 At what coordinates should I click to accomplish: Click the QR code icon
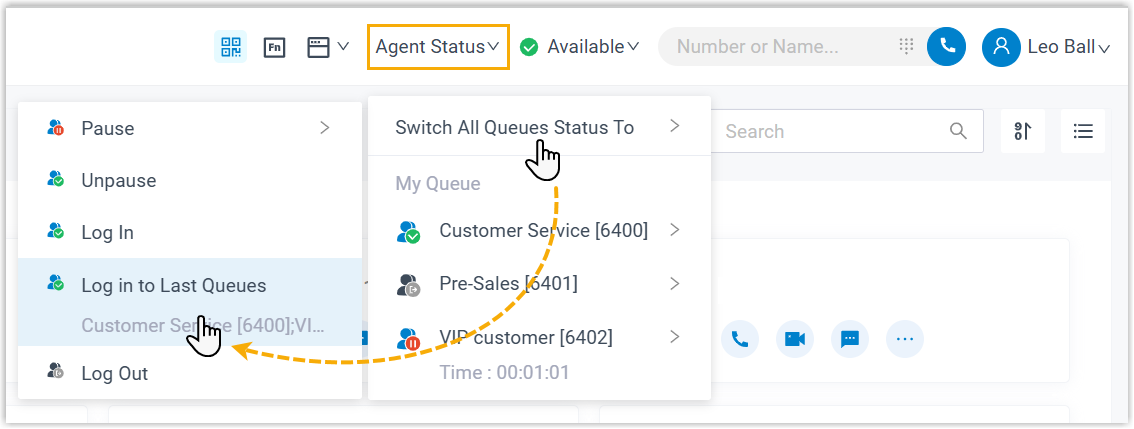point(231,46)
